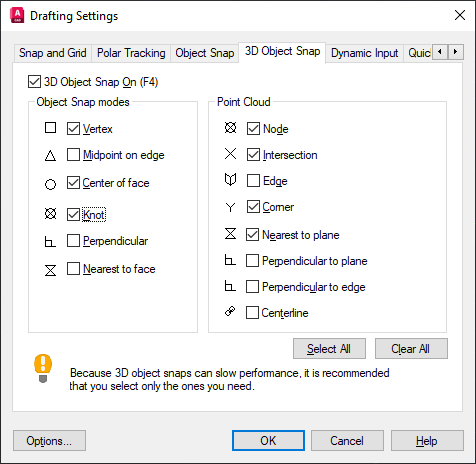The height and width of the screenshot is (464, 476).
Task: Show next tabs with right arrow
Action: (x=455, y=52)
